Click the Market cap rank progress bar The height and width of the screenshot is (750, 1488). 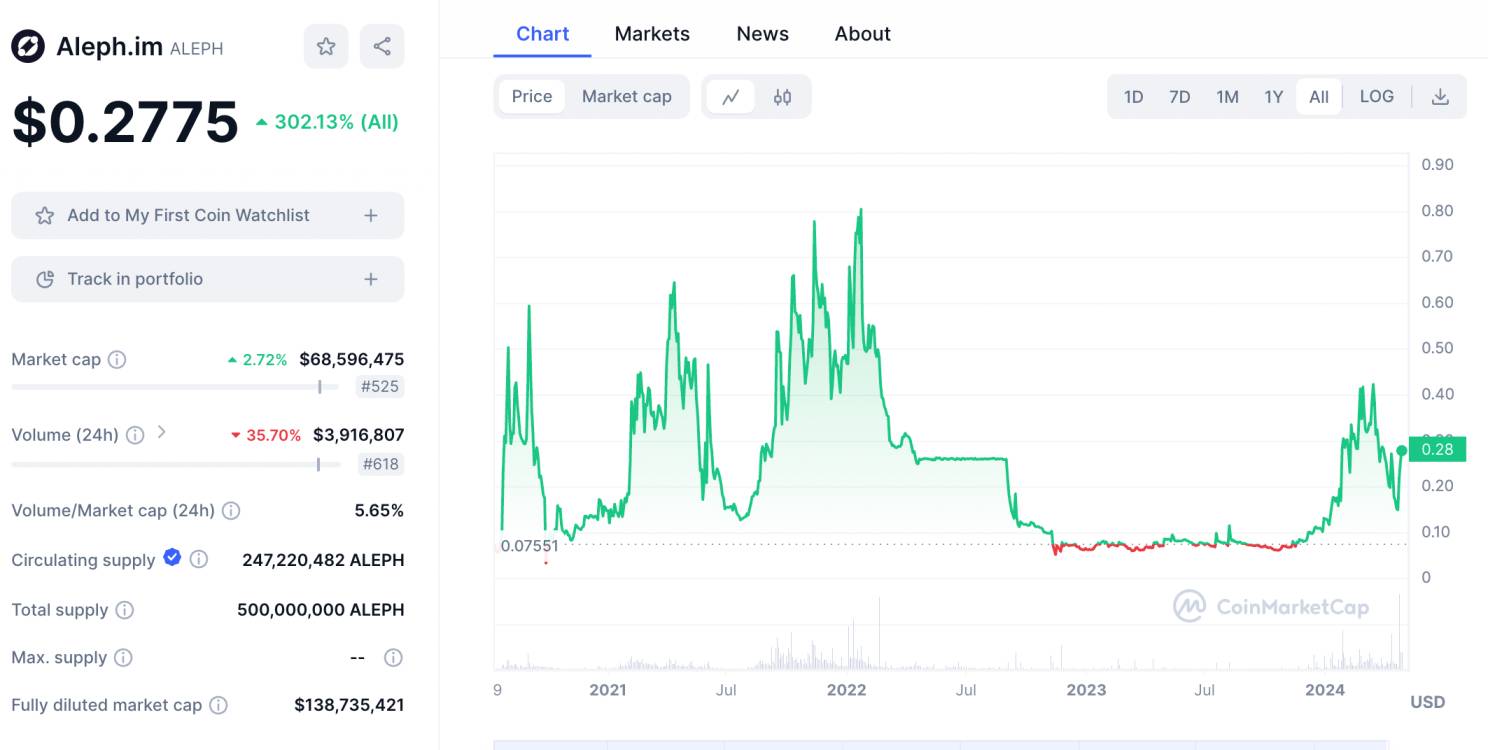tap(175, 387)
